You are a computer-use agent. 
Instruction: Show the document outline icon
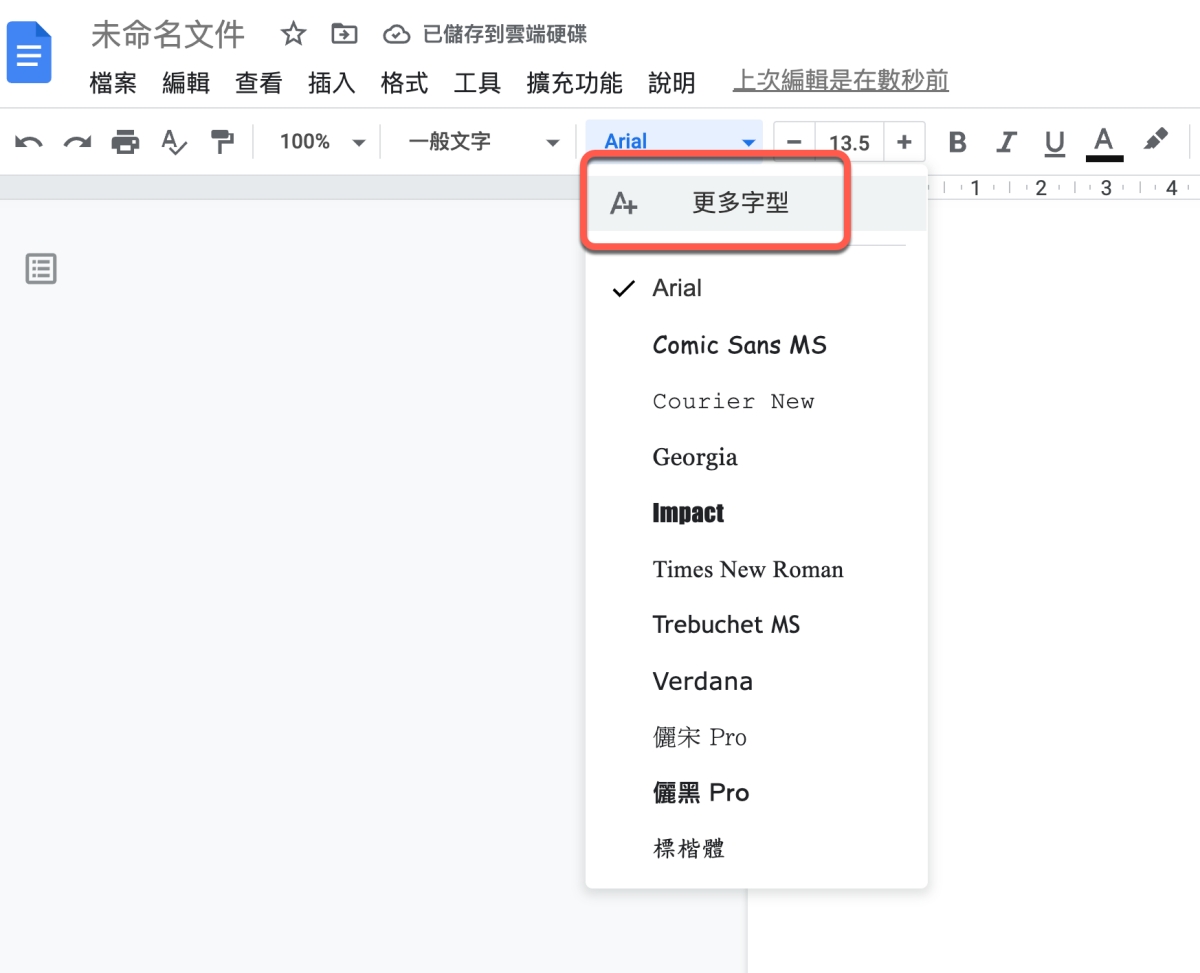[41, 269]
